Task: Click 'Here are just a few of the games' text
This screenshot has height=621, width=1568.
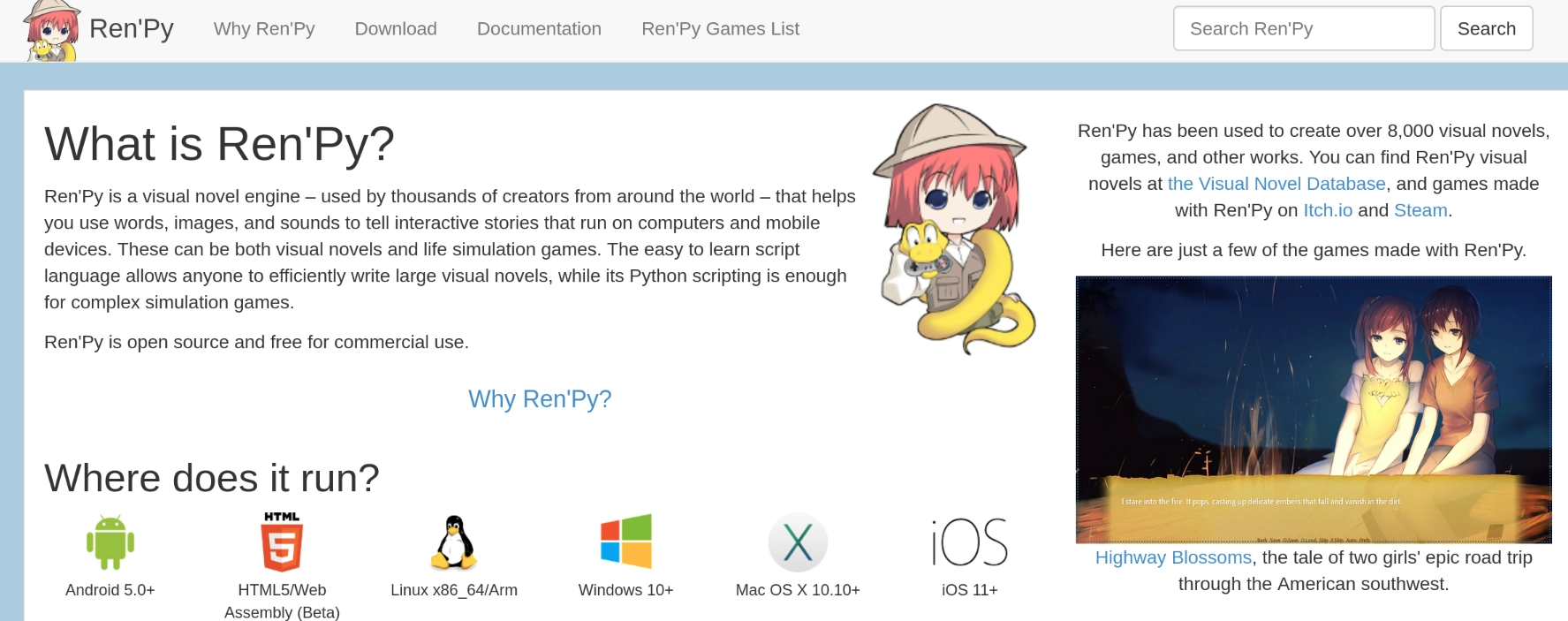Action: (1314, 250)
